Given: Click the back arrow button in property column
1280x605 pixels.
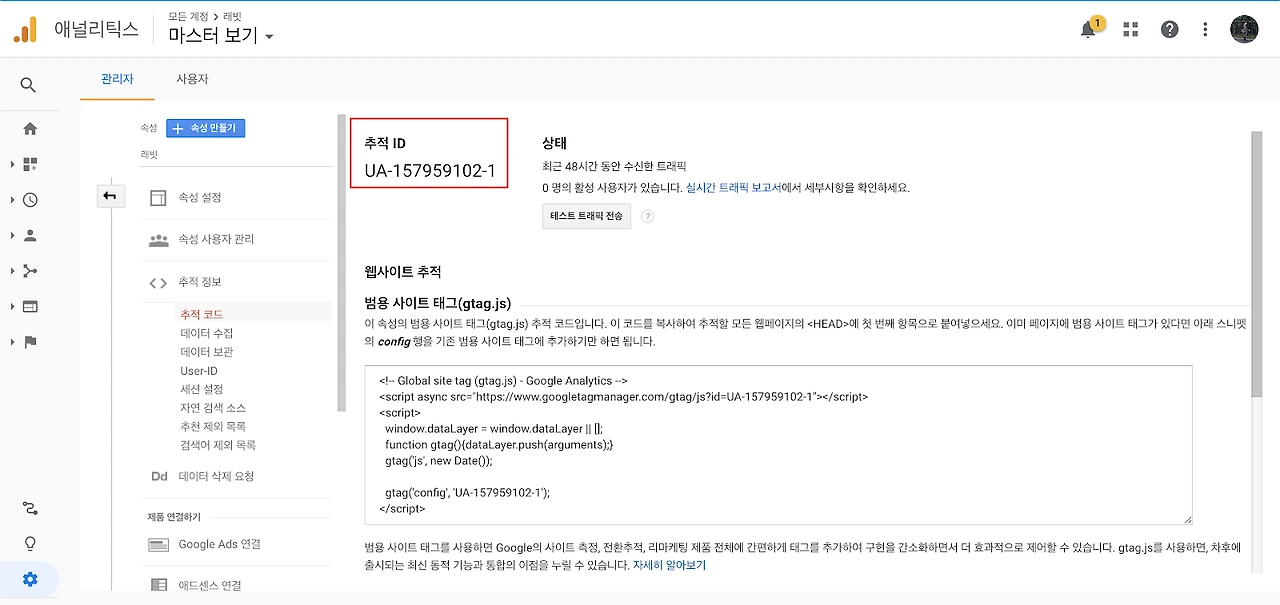Looking at the screenshot, I should click(110, 196).
